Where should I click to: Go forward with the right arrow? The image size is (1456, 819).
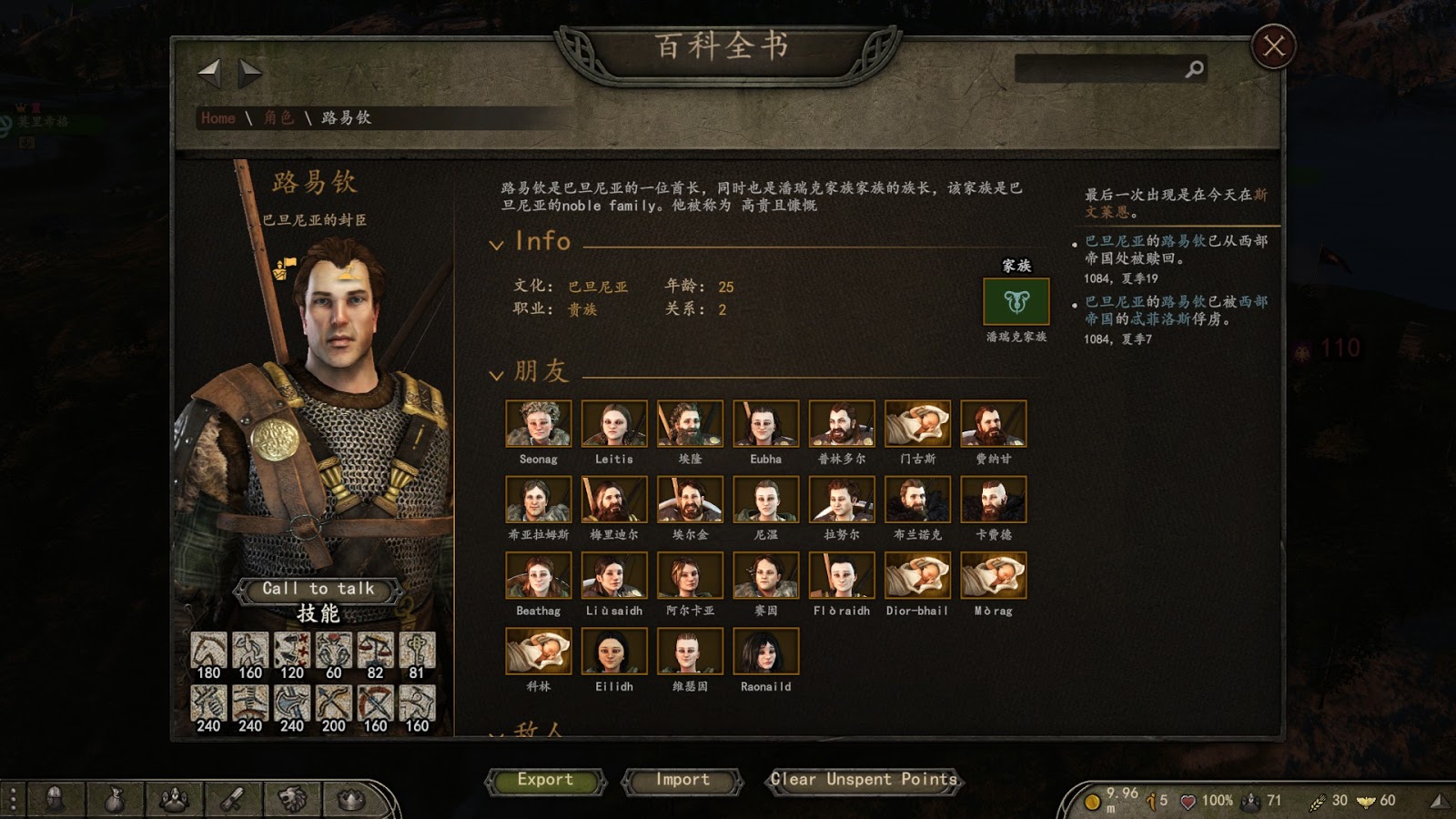tap(250, 73)
